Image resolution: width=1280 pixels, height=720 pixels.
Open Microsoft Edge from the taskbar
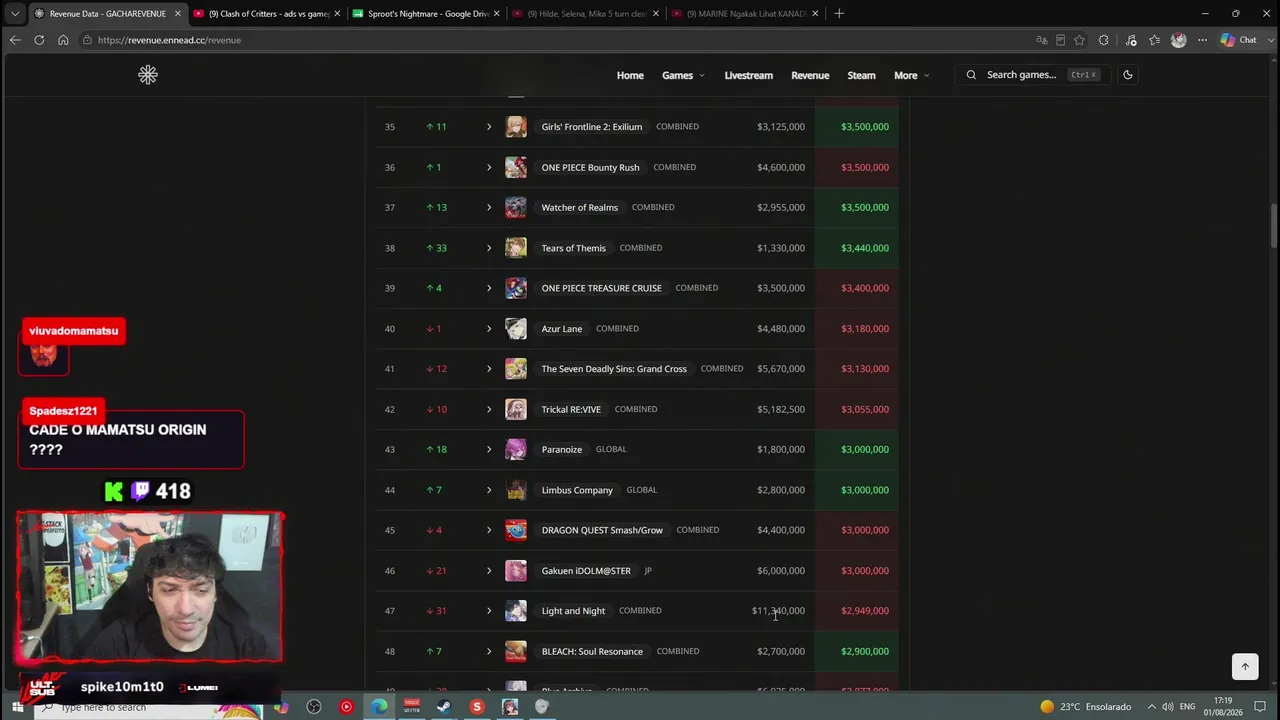coord(380,707)
